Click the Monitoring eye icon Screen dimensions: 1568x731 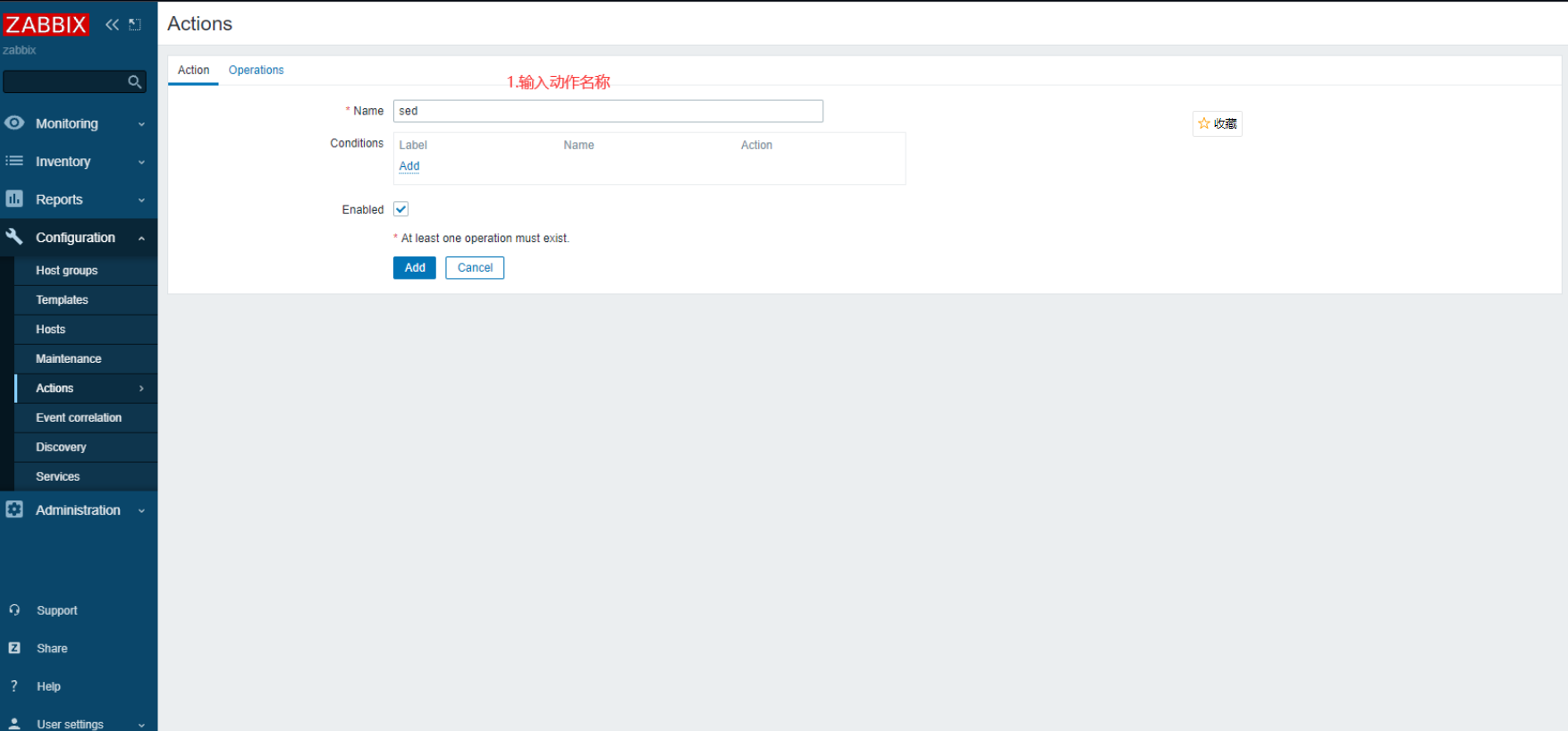14,123
